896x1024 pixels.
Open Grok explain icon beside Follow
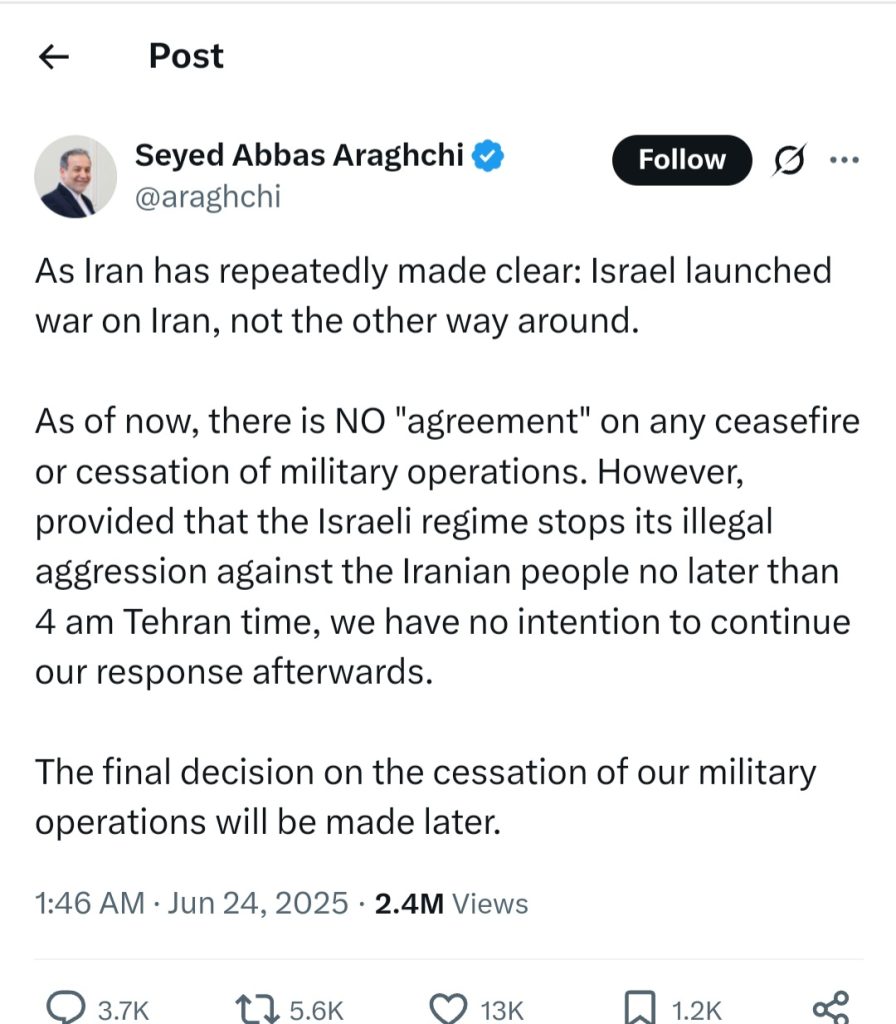[x=791, y=160]
